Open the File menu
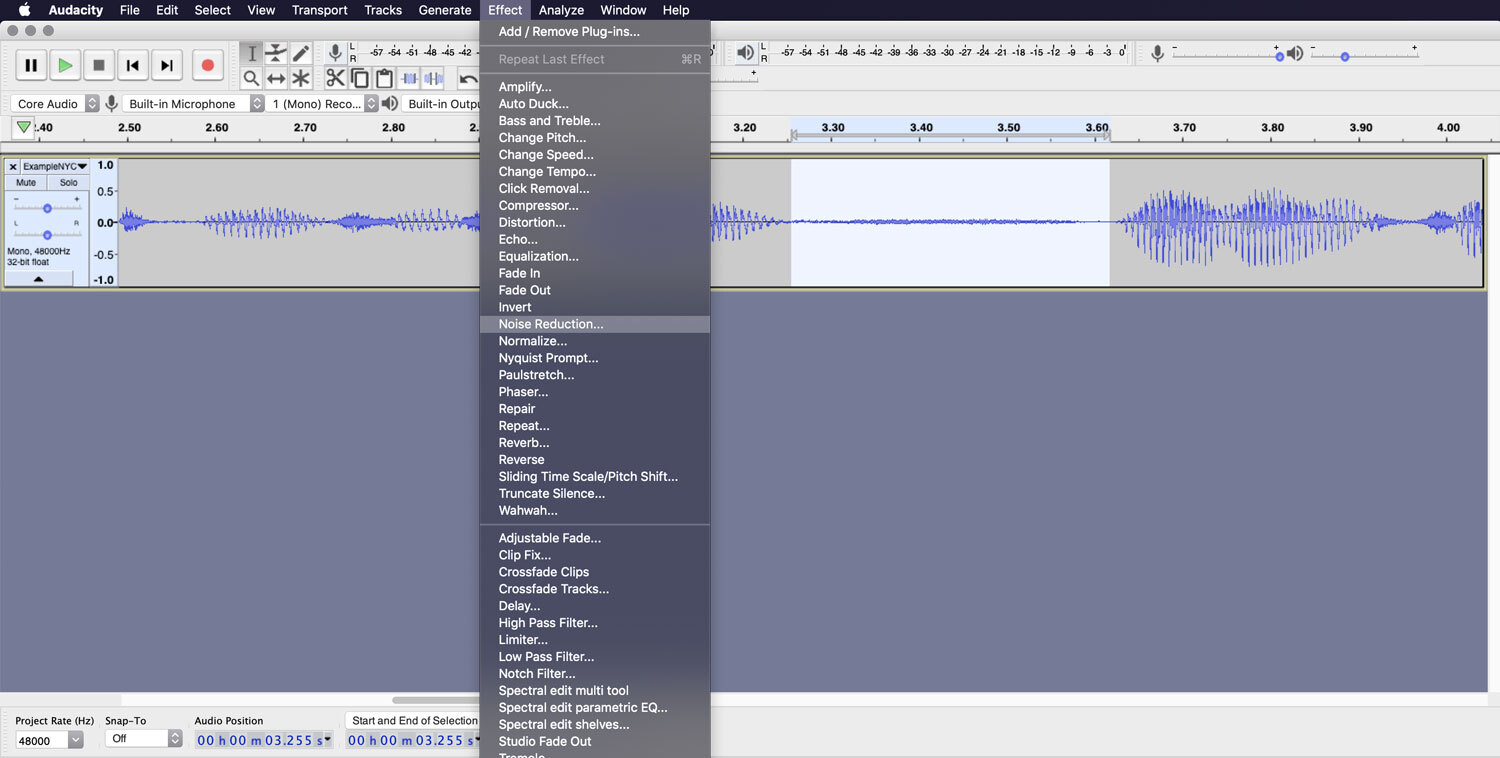Image resolution: width=1500 pixels, height=758 pixels. point(129,10)
